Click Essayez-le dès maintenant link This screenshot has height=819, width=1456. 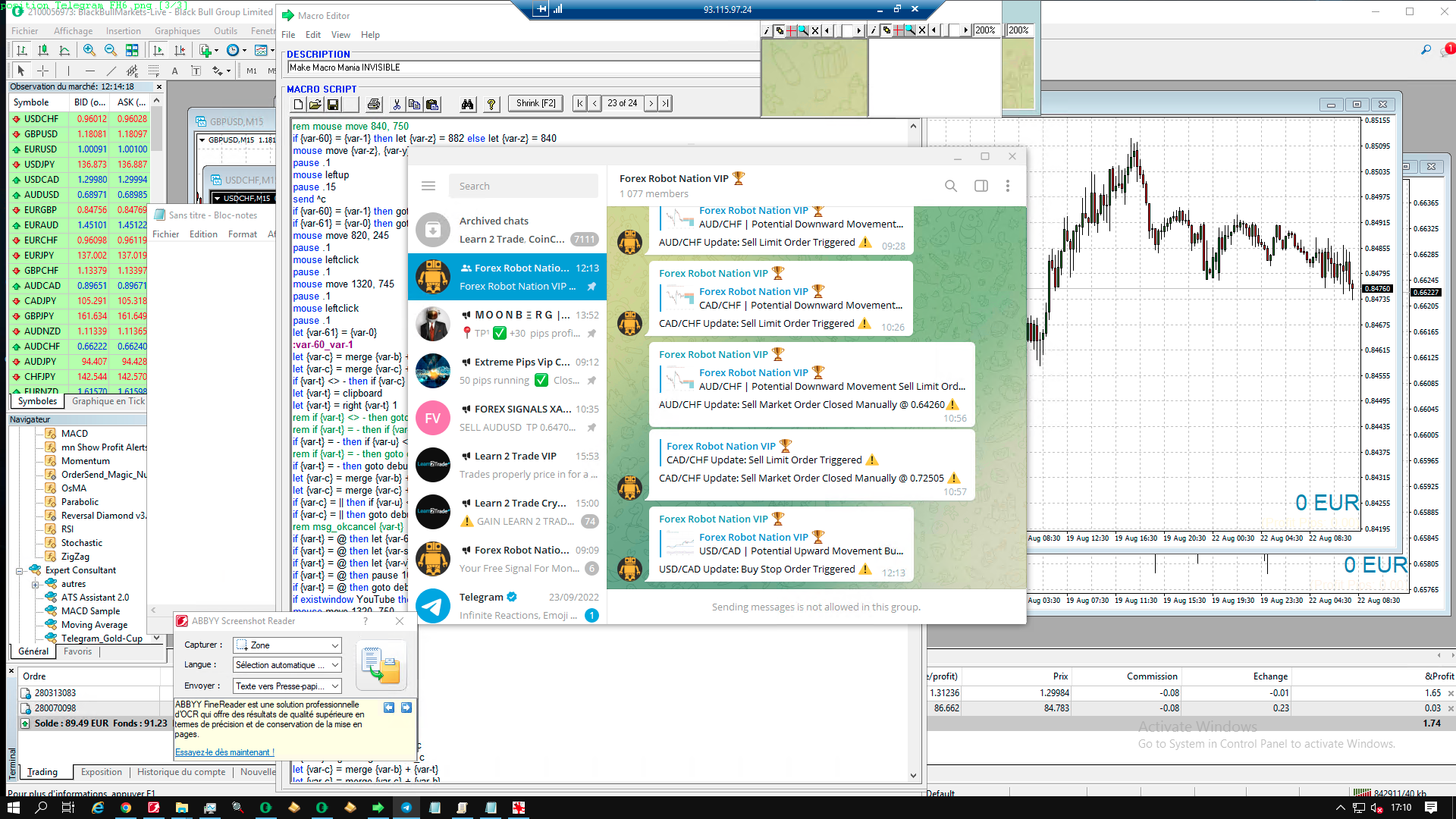224,752
